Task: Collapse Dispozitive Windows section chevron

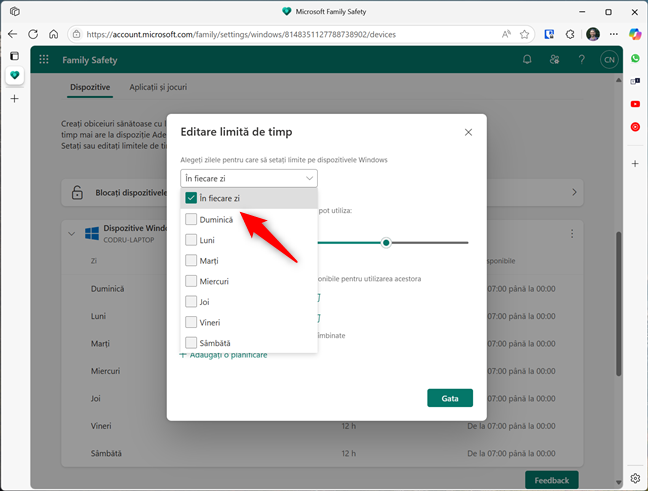Action: point(71,234)
